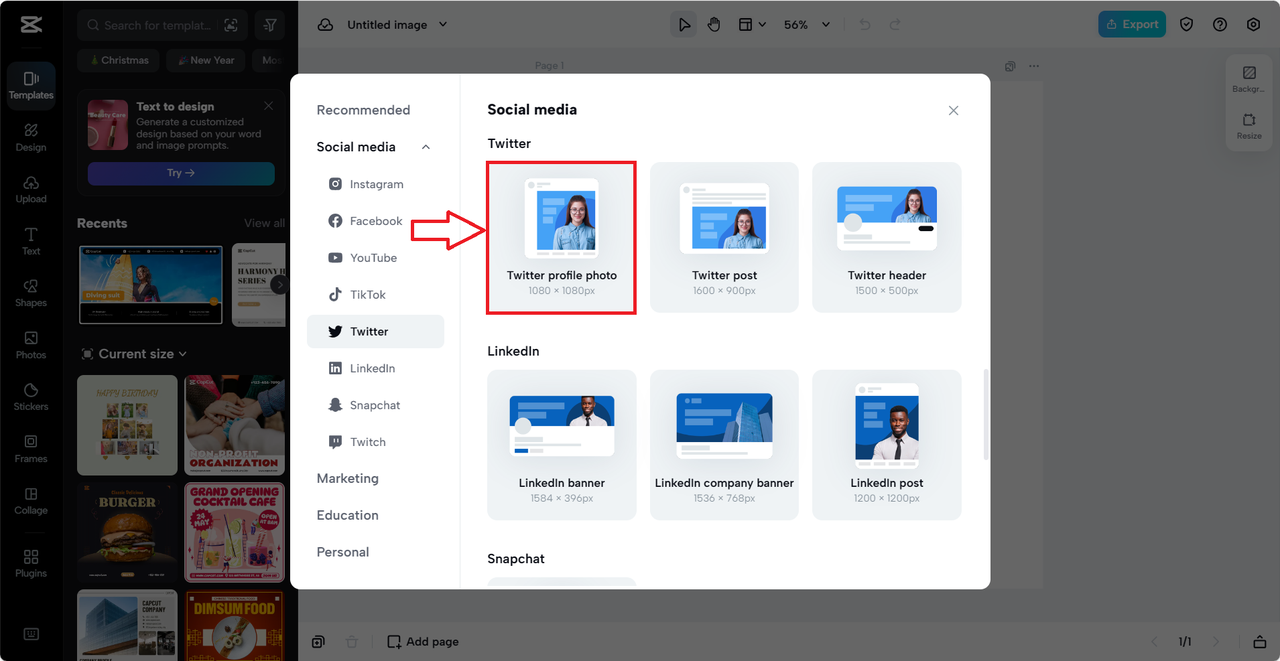This screenshot has height=661, width=1280.
Task: Open the Text sidebar panel
Action: pos(31,241)
